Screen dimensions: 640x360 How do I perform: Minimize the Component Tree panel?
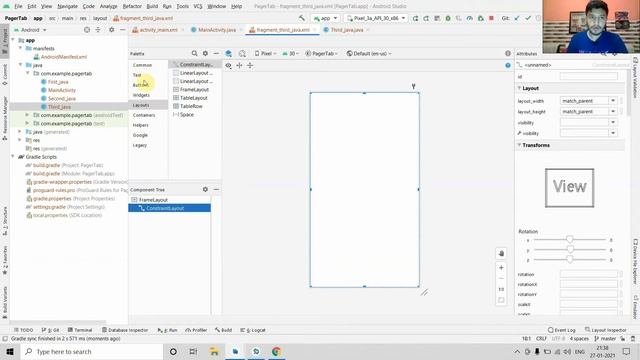tap(216, 189)
